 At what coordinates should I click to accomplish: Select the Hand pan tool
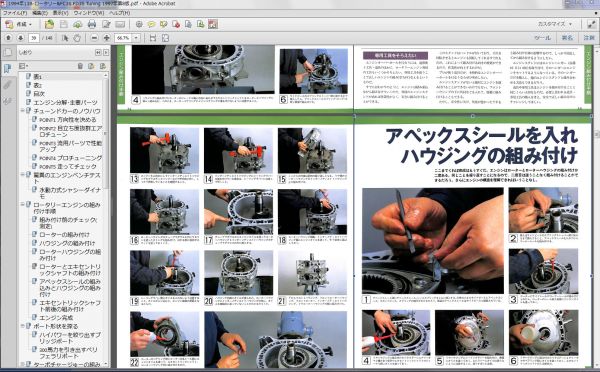77,38
